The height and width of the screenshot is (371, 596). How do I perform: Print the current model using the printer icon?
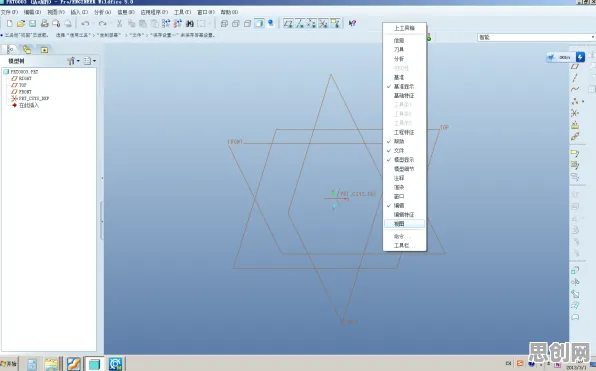44,24
